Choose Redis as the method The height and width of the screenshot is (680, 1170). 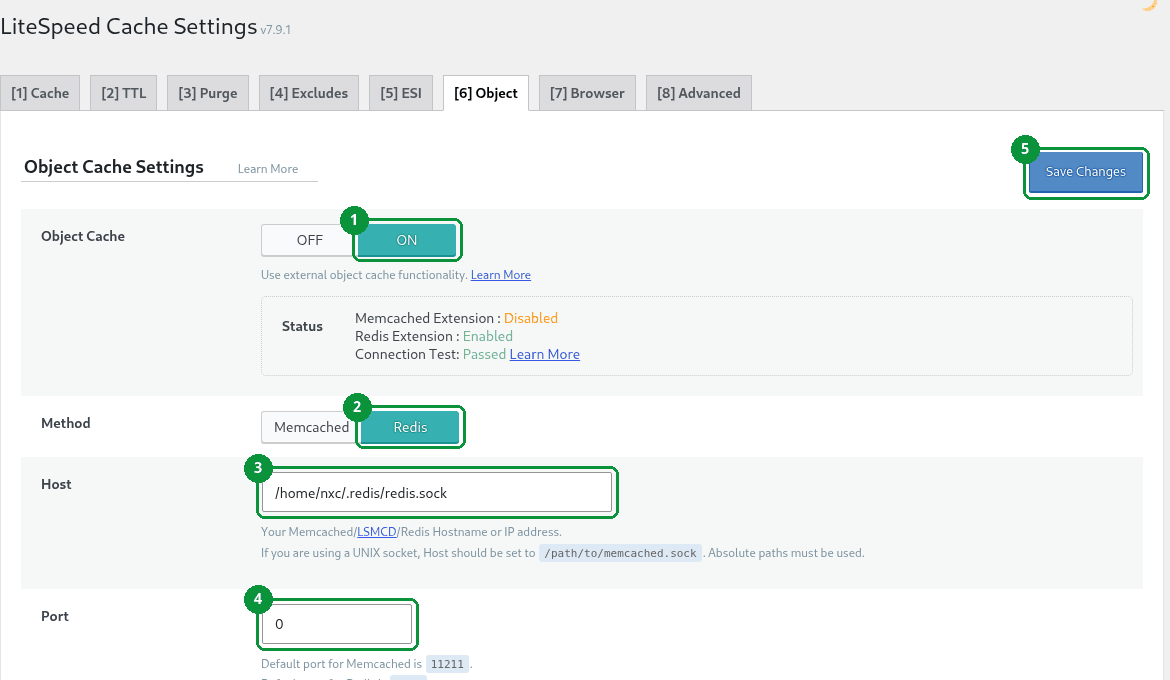(x=410, y=427)
